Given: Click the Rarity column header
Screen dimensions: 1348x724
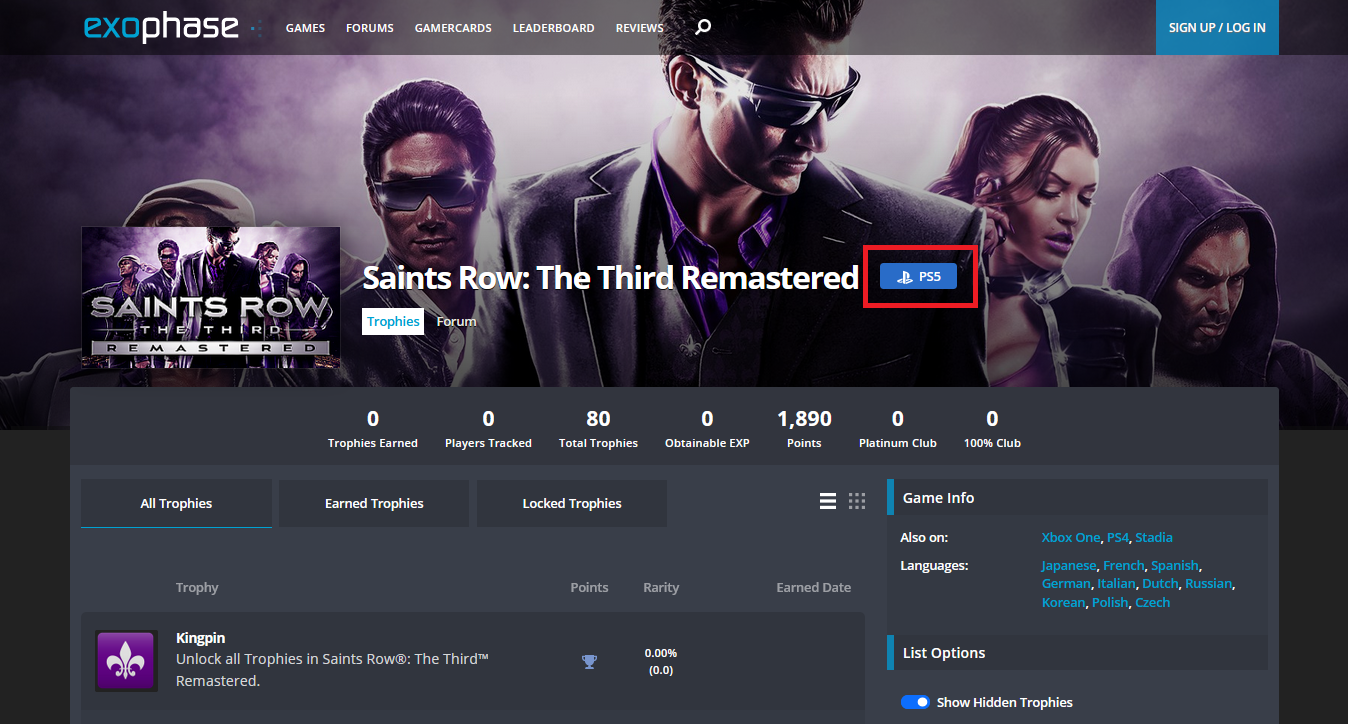Looking at the screenshot, I should [661, 587].
